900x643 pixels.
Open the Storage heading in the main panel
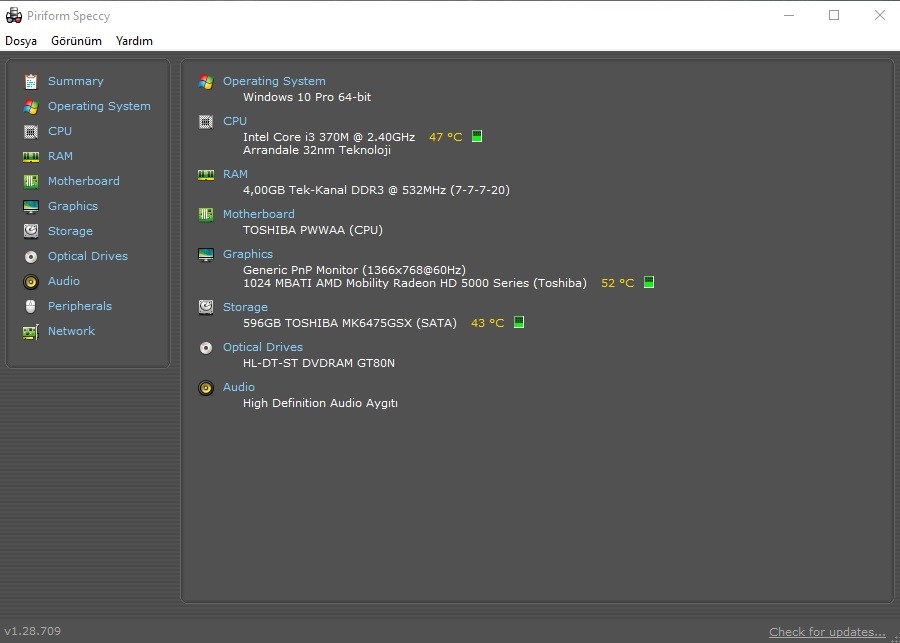coord(245,307)
